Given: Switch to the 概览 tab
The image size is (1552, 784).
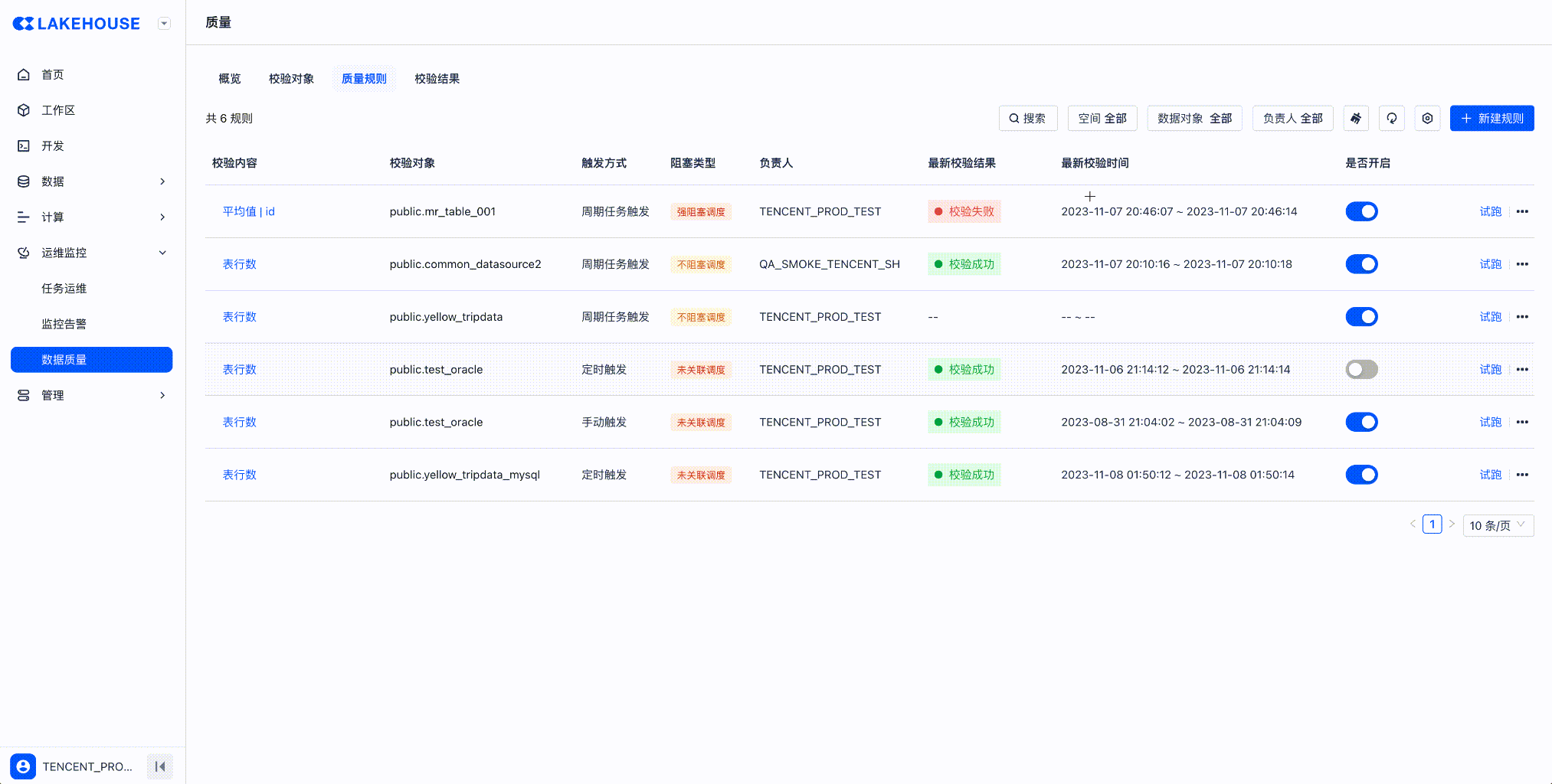Looking at the screenshot, I should pos(229,79).
